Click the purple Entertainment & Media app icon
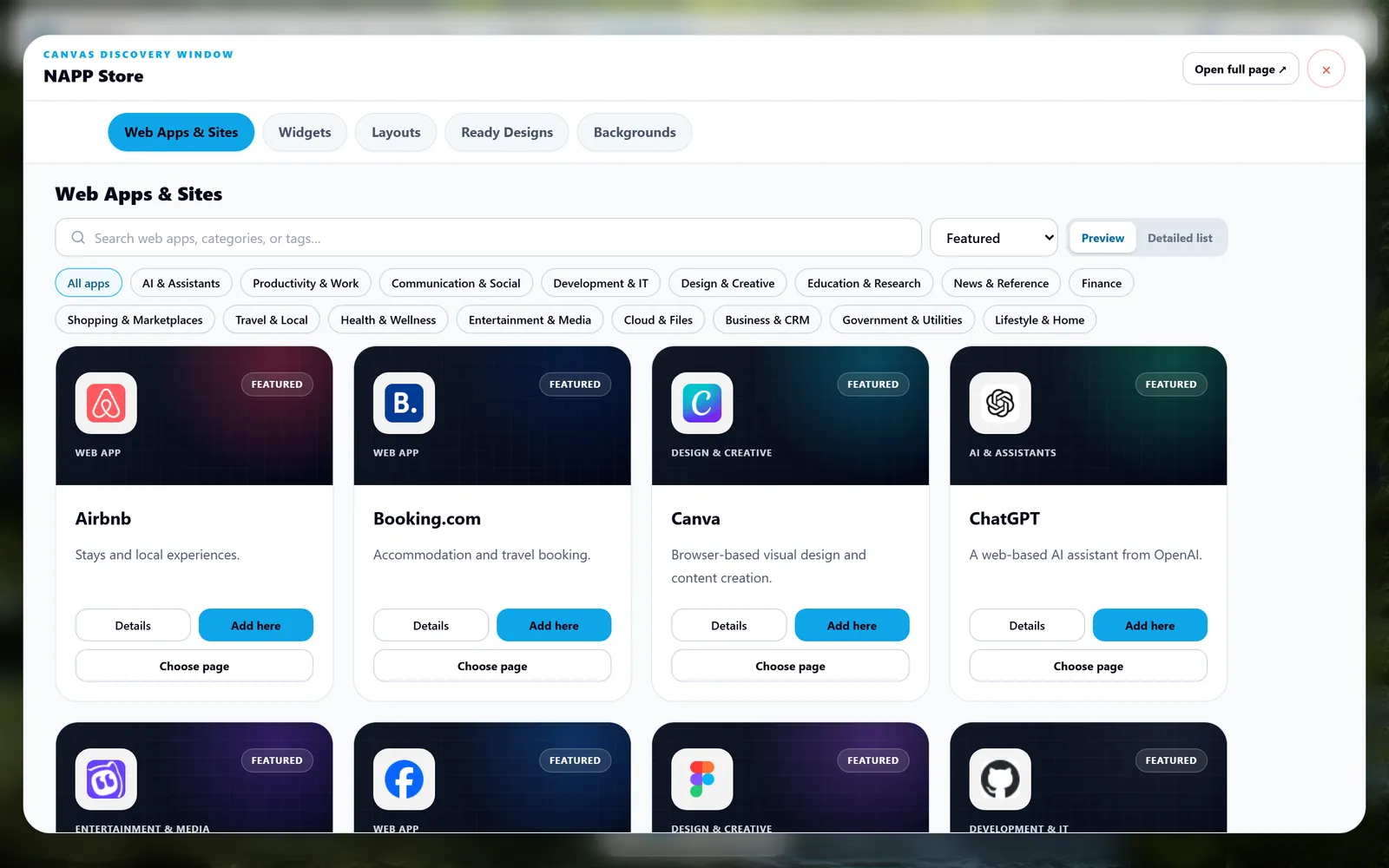The height and width of the screenshot is (868, 1389). 106,779
